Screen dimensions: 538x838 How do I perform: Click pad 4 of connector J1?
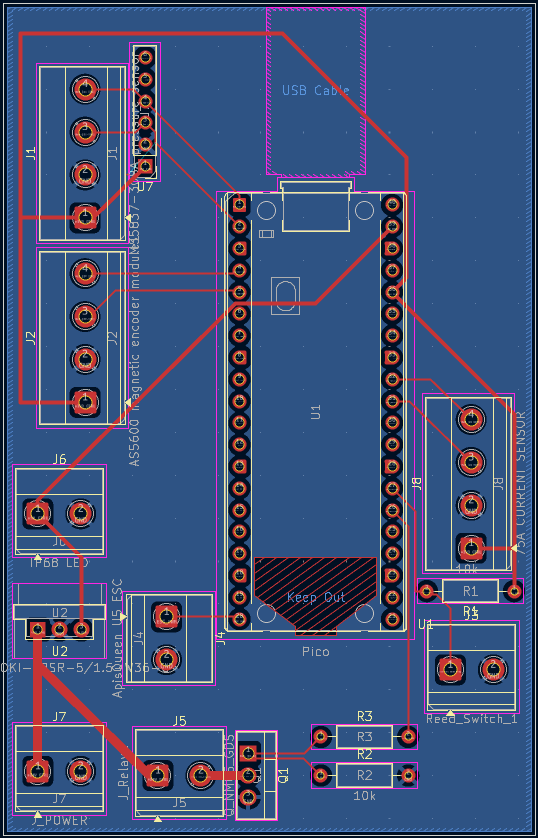(84, 89)
